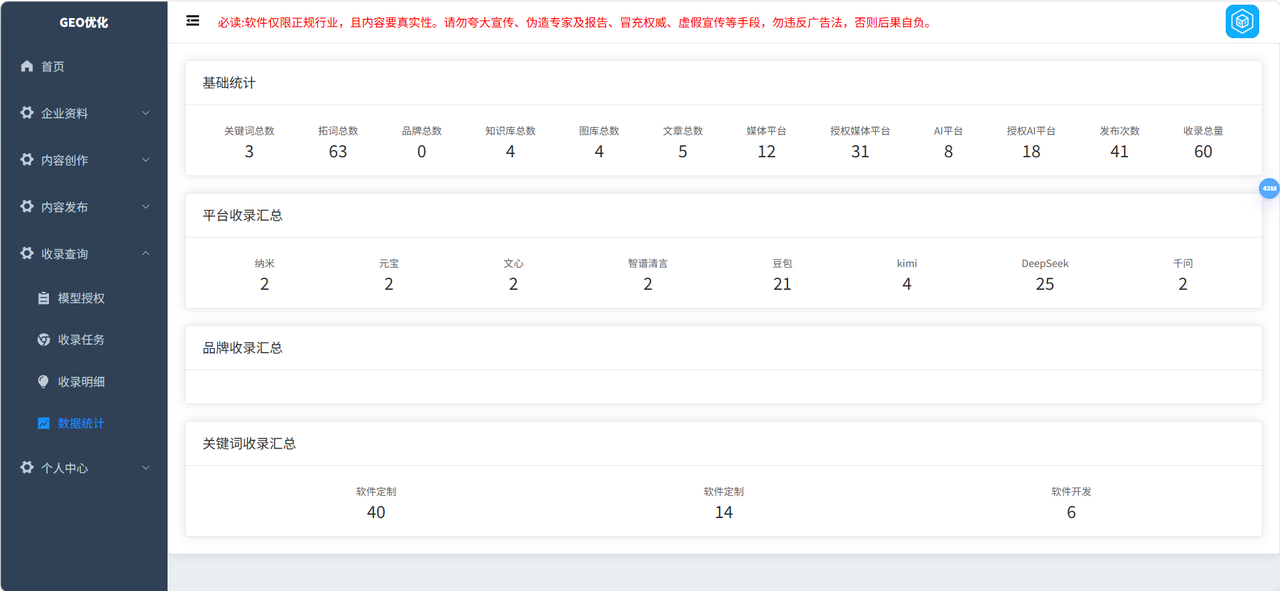Image resolution: width=1280 pixels, height=591 pixels.
Task: Click the 图库总数 label
Action: (599, 131)
